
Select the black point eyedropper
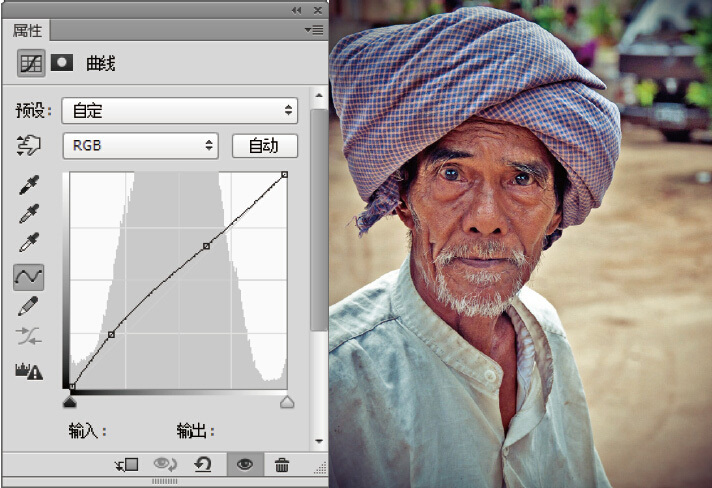point(28,186)
